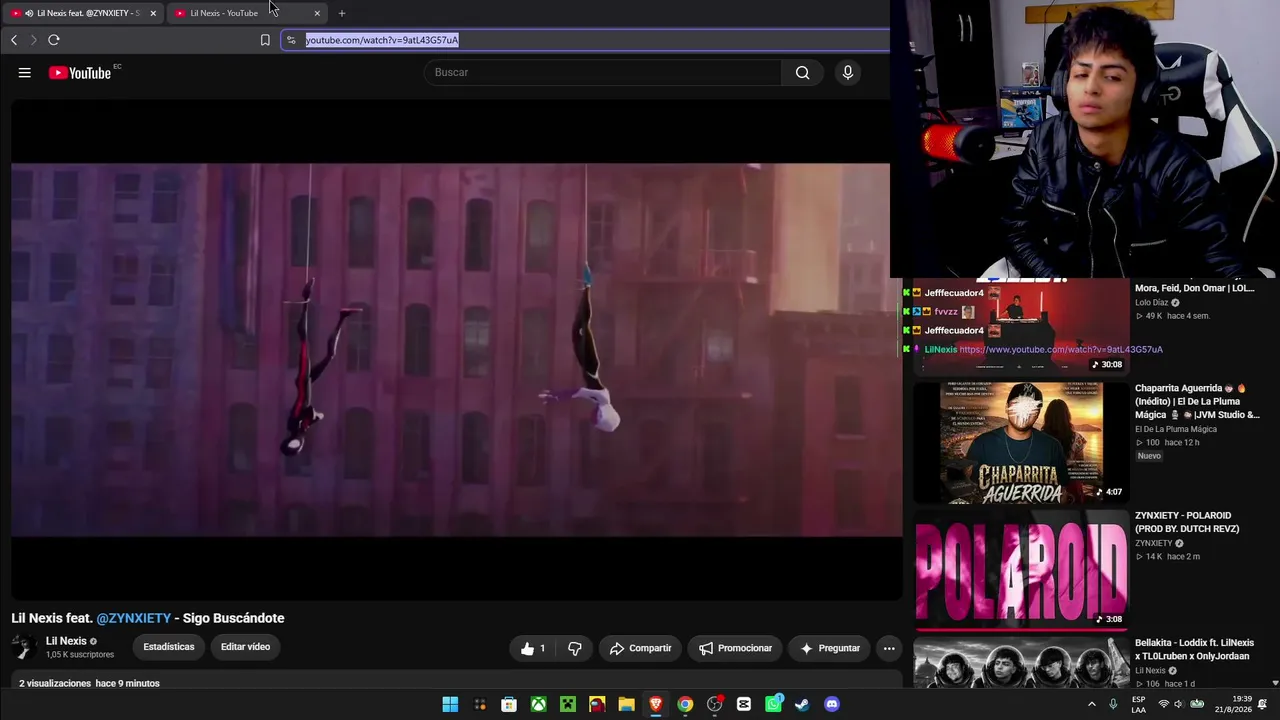The width and height of the screenshot is (1280, 720).
Task: Start voice search with the microphone
Action: pyautogui.click(x=848, y=72)
